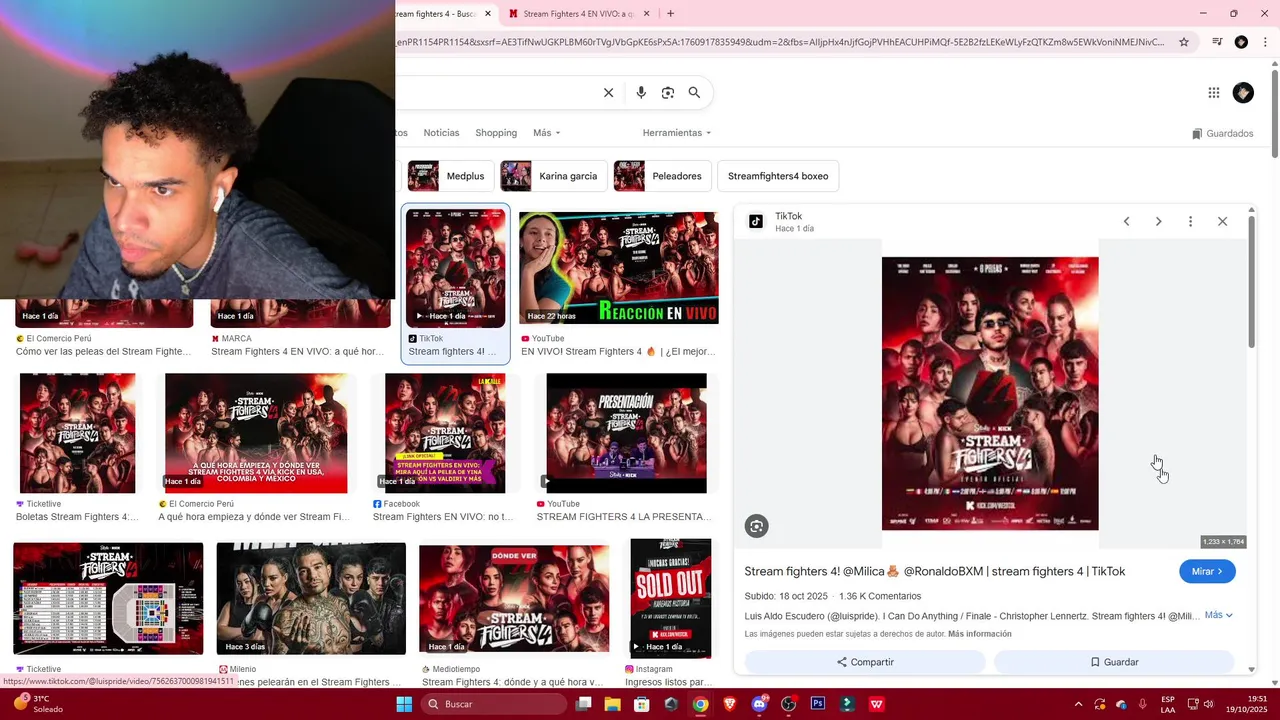Image resolution: width=1280 pixels, height=720 pixels.
Task: Show hidden system tray icons
Action: (x=1078, y=704)
